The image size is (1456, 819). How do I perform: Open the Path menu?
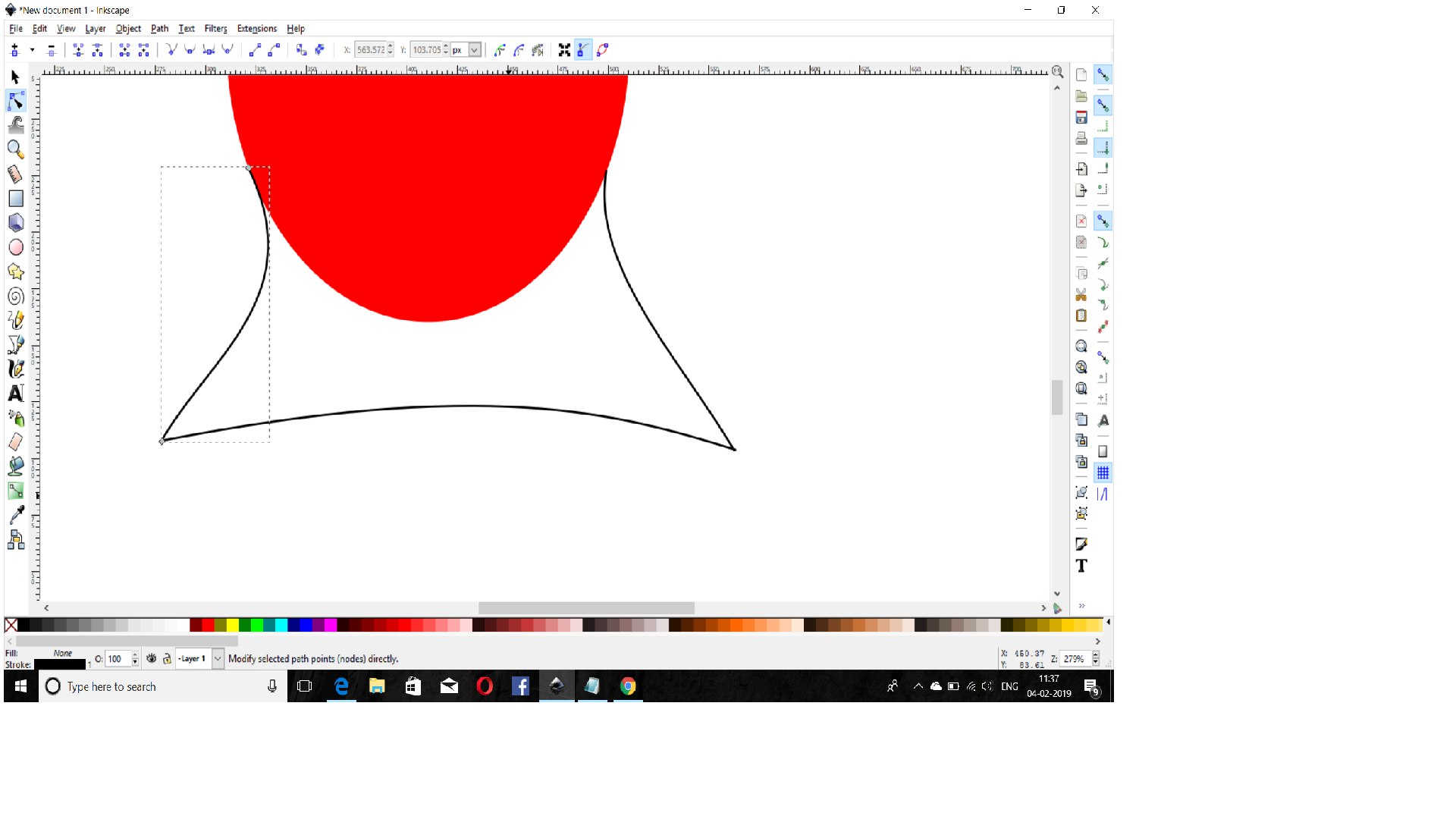pos(159,29)
